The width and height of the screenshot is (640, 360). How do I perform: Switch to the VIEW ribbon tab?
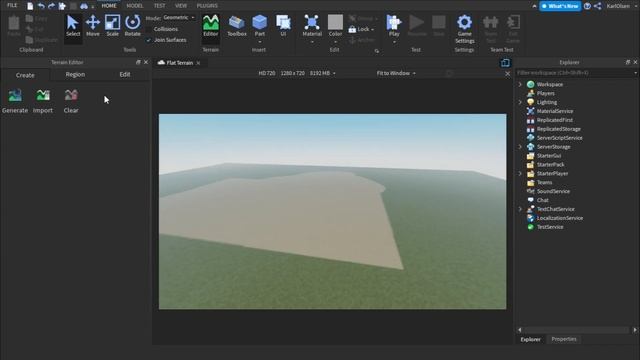pos(181,6)
